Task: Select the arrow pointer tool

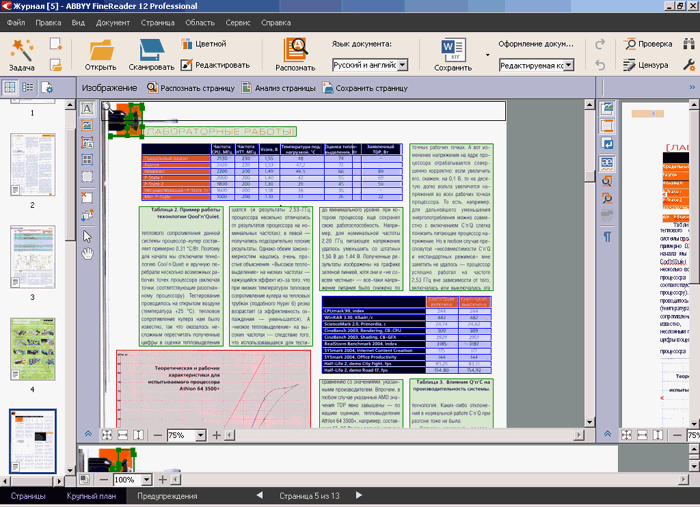Action: [88, 236]
